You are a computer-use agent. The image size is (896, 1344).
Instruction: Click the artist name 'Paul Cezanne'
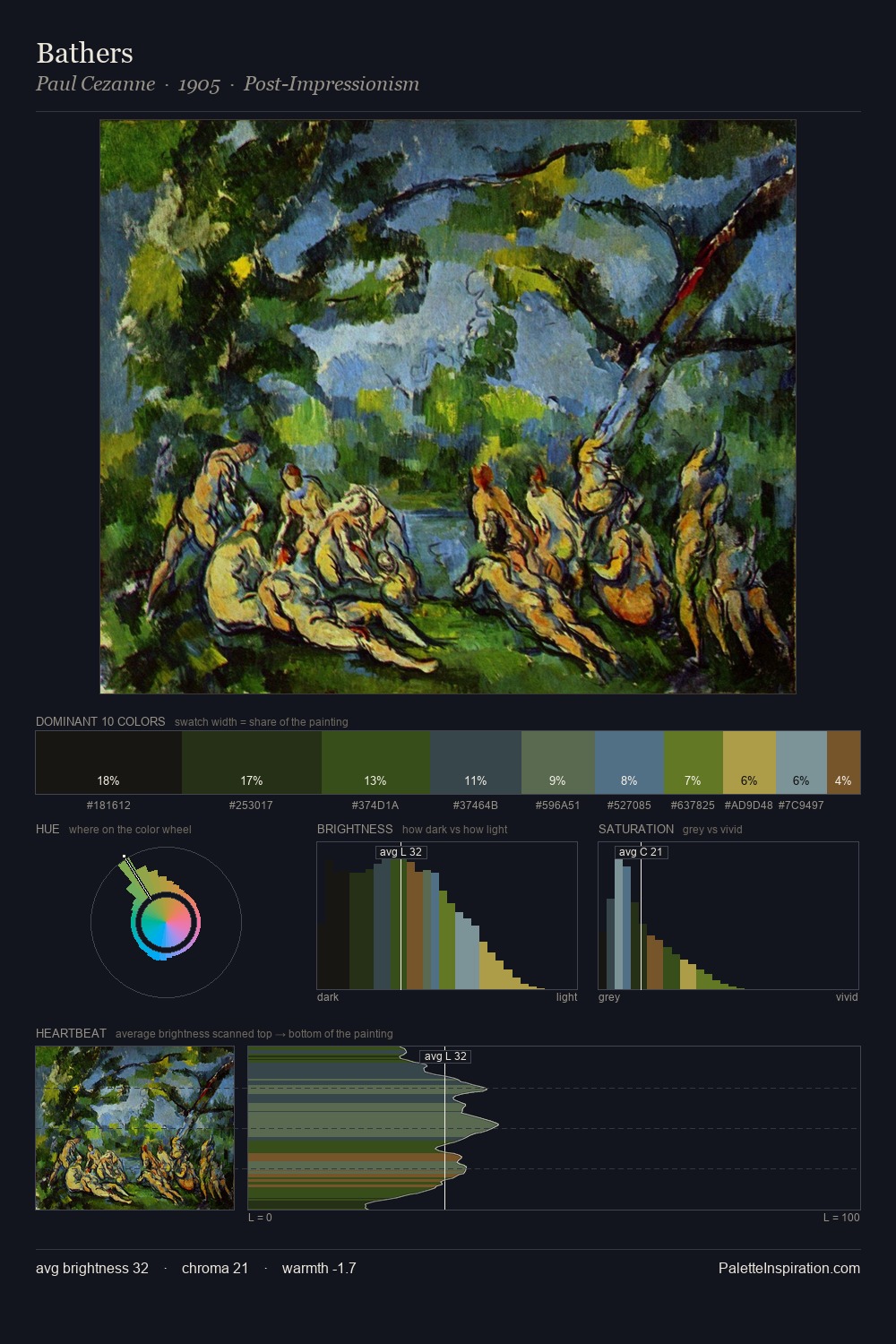95,84
